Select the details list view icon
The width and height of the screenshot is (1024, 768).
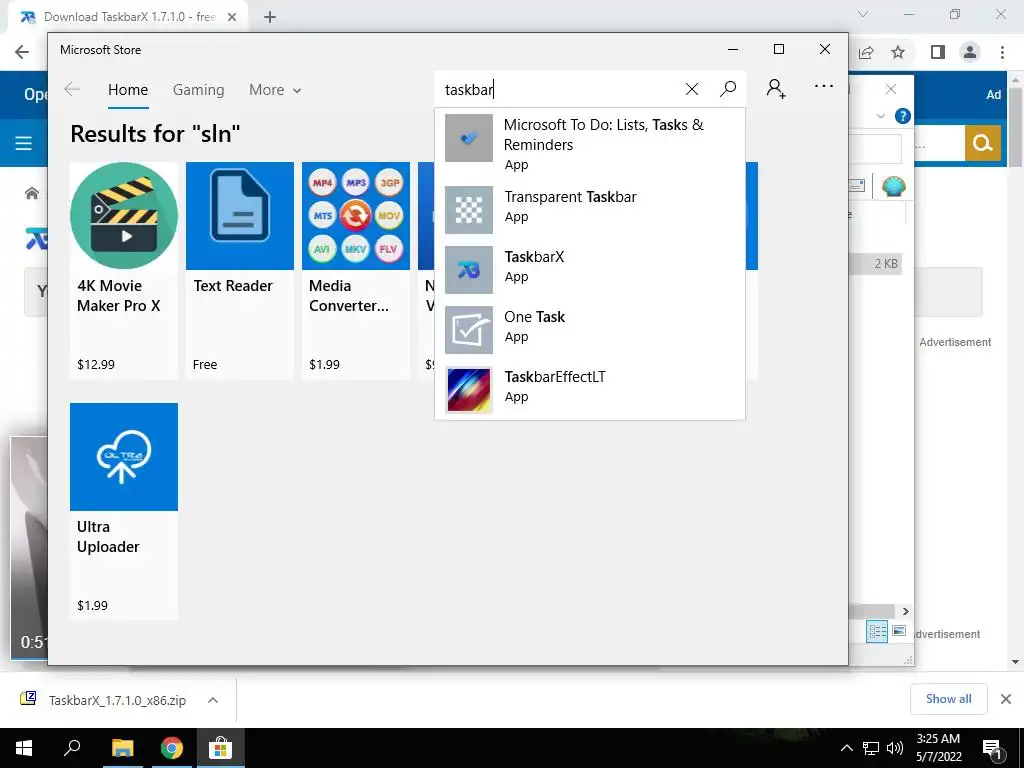(877, 632)
